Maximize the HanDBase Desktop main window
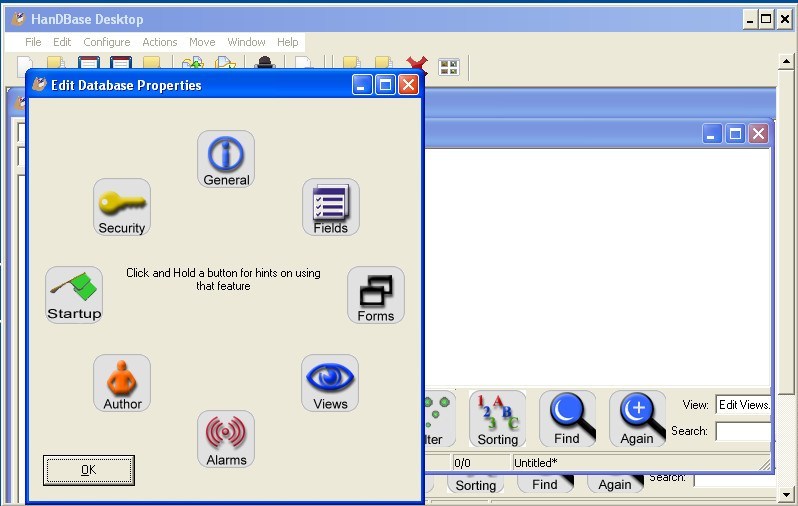 coord(766,19)
